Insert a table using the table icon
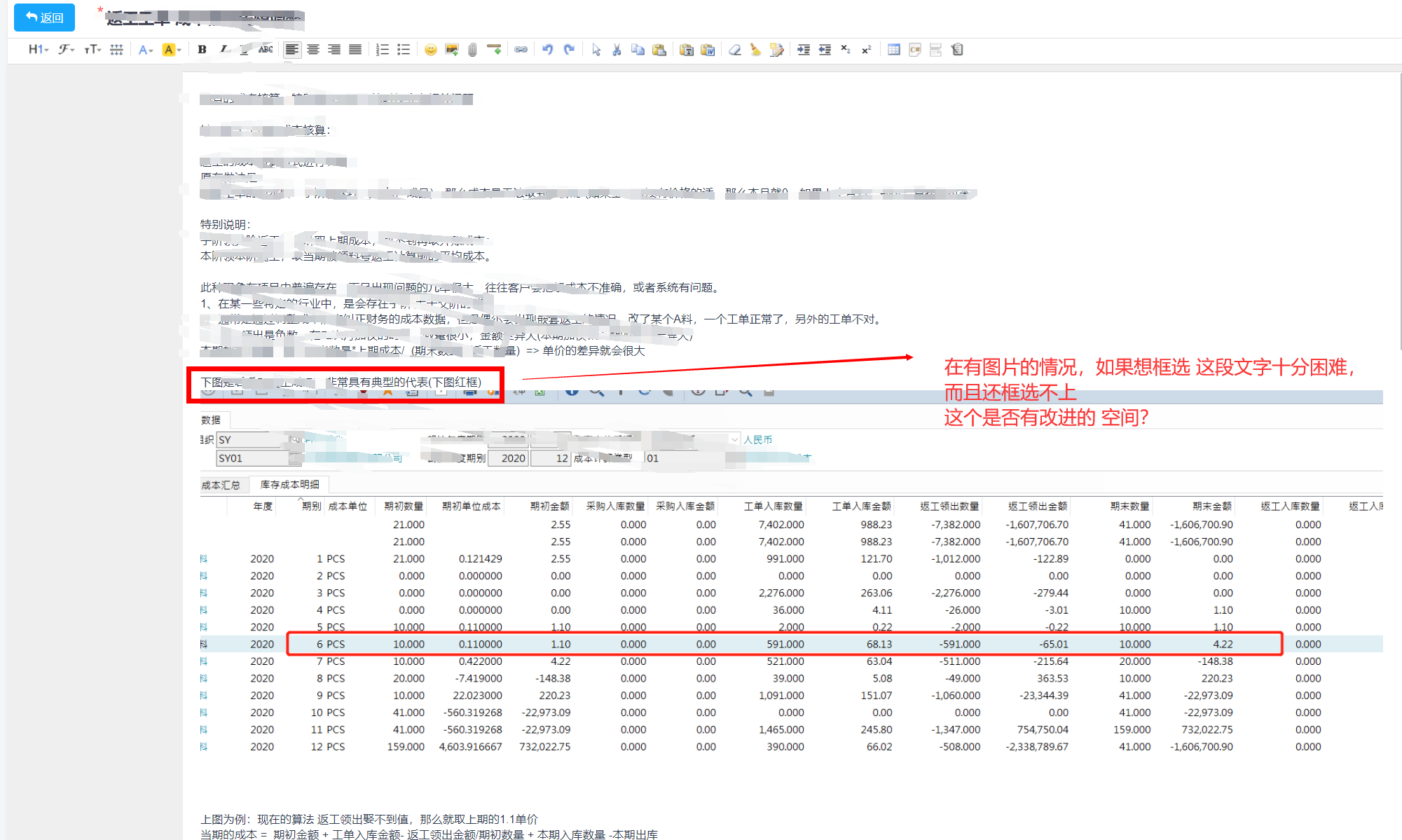Viewport: 1402px width, 840px height. pyautogui.click(x=893, y=50)
